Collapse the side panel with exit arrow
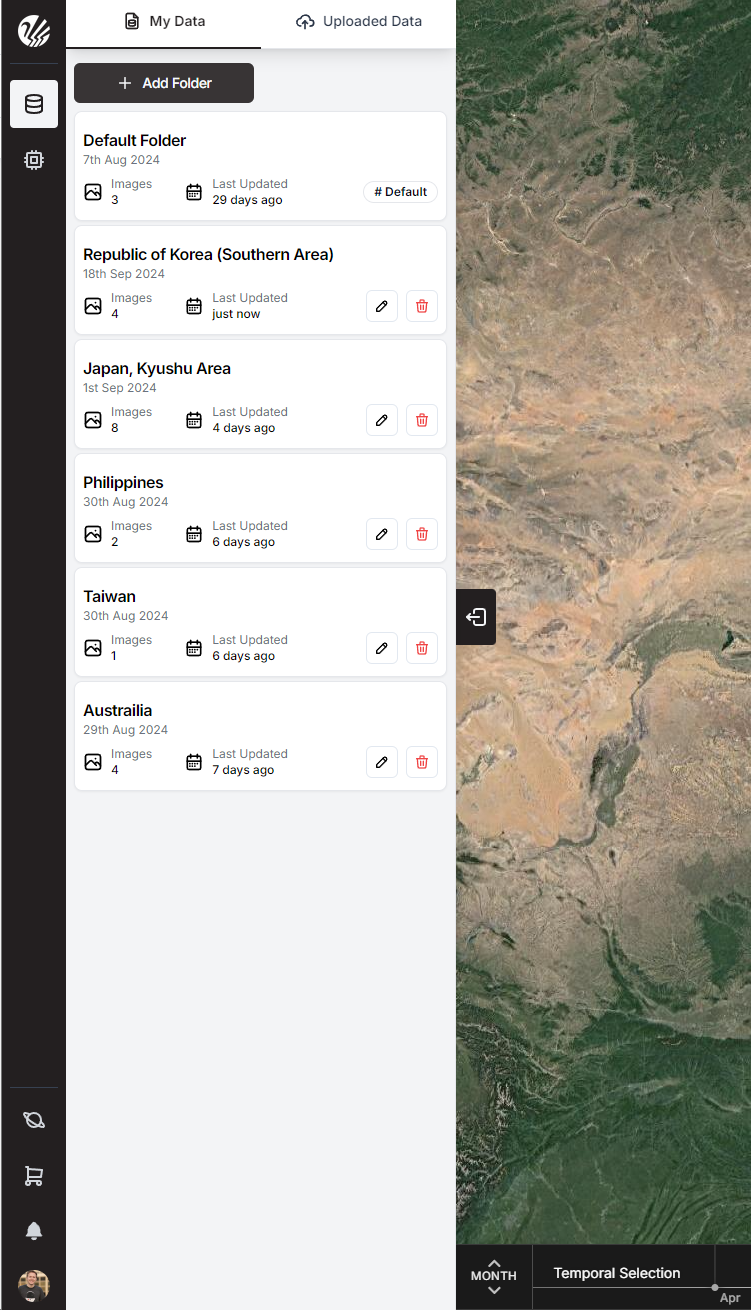This screenshot has height=1310, width=751. tap(476, 617)
